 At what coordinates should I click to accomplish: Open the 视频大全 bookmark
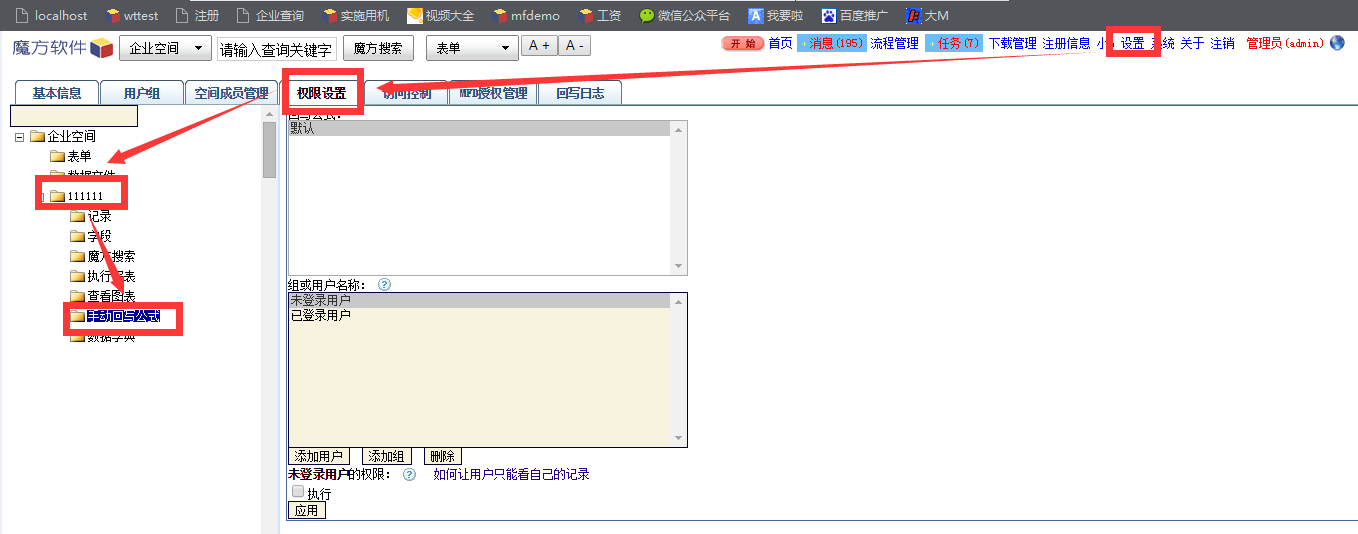pyautogui.click(x=441, y=15)
